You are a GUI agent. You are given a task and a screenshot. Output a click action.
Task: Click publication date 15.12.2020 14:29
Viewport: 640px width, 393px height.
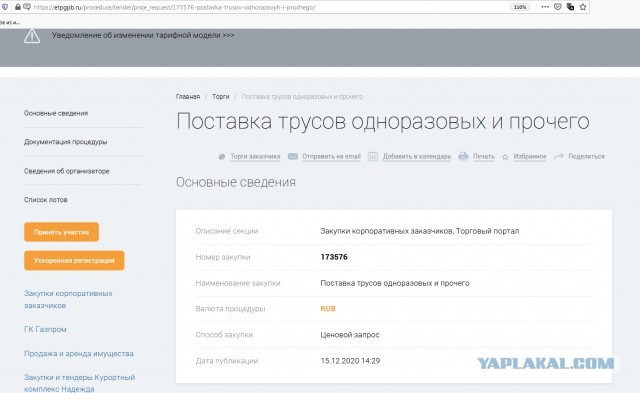(350, 361)
